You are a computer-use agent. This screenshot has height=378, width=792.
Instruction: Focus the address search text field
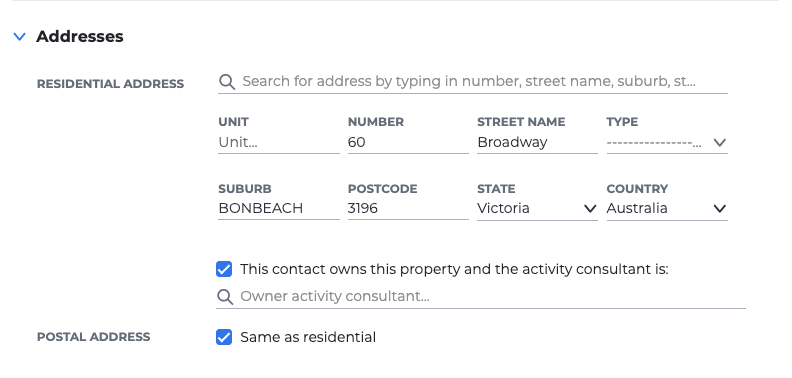click(484, 82)
